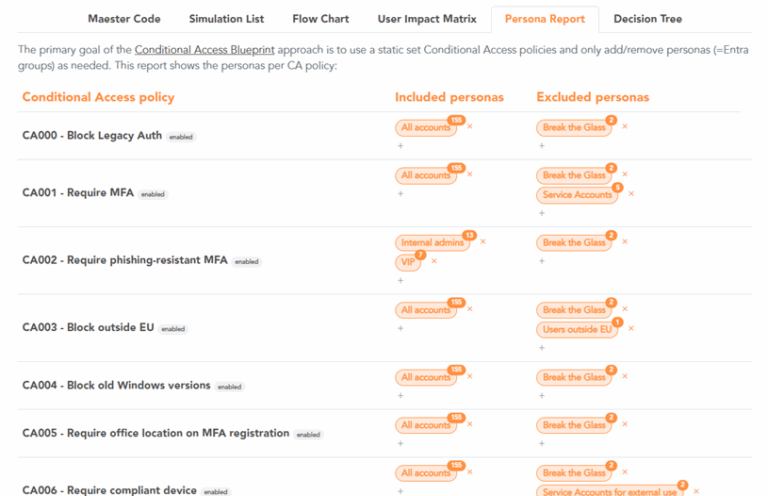Select the Persona Report tab
Screen dimensions: 768x496
(545, 19)
